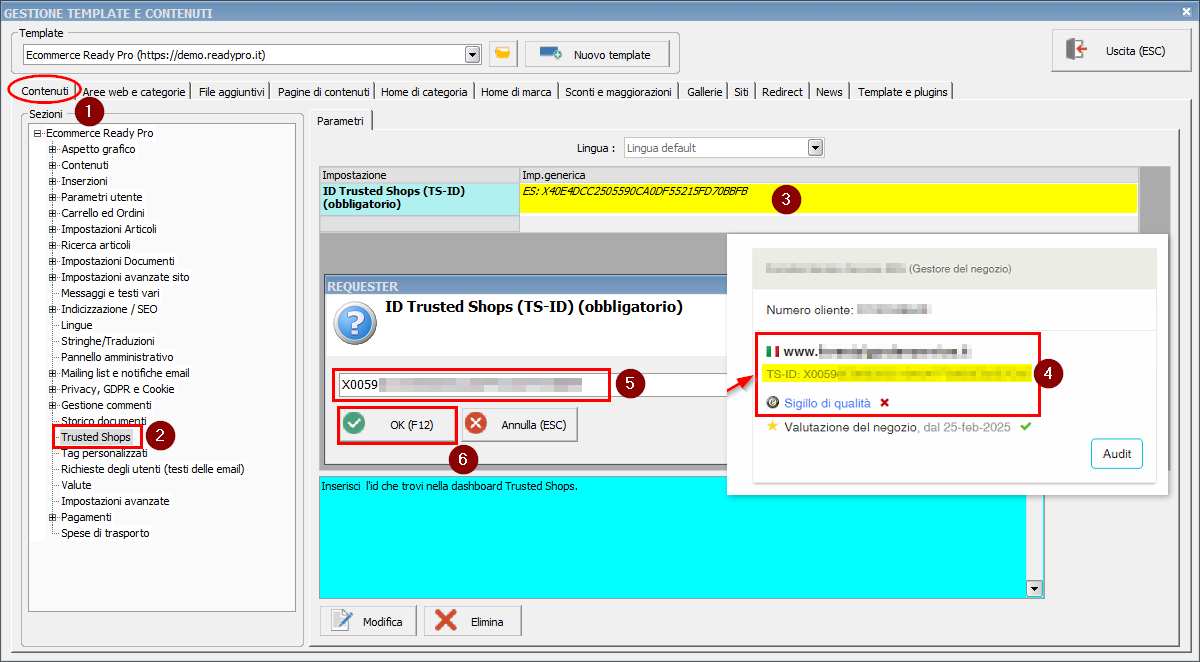
Task: Click the ID Trusted Shops (TS-ID) table cell
Action: [x=419, y=197]
